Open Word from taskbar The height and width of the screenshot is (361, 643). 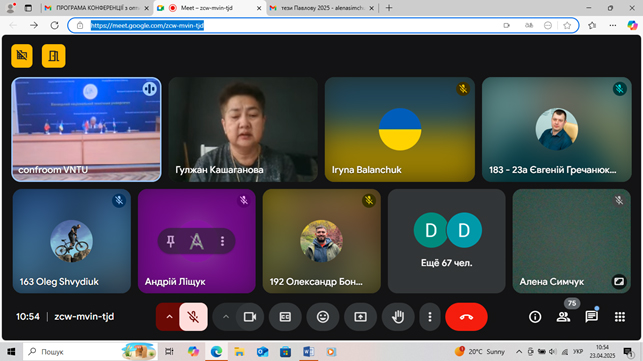308,352
